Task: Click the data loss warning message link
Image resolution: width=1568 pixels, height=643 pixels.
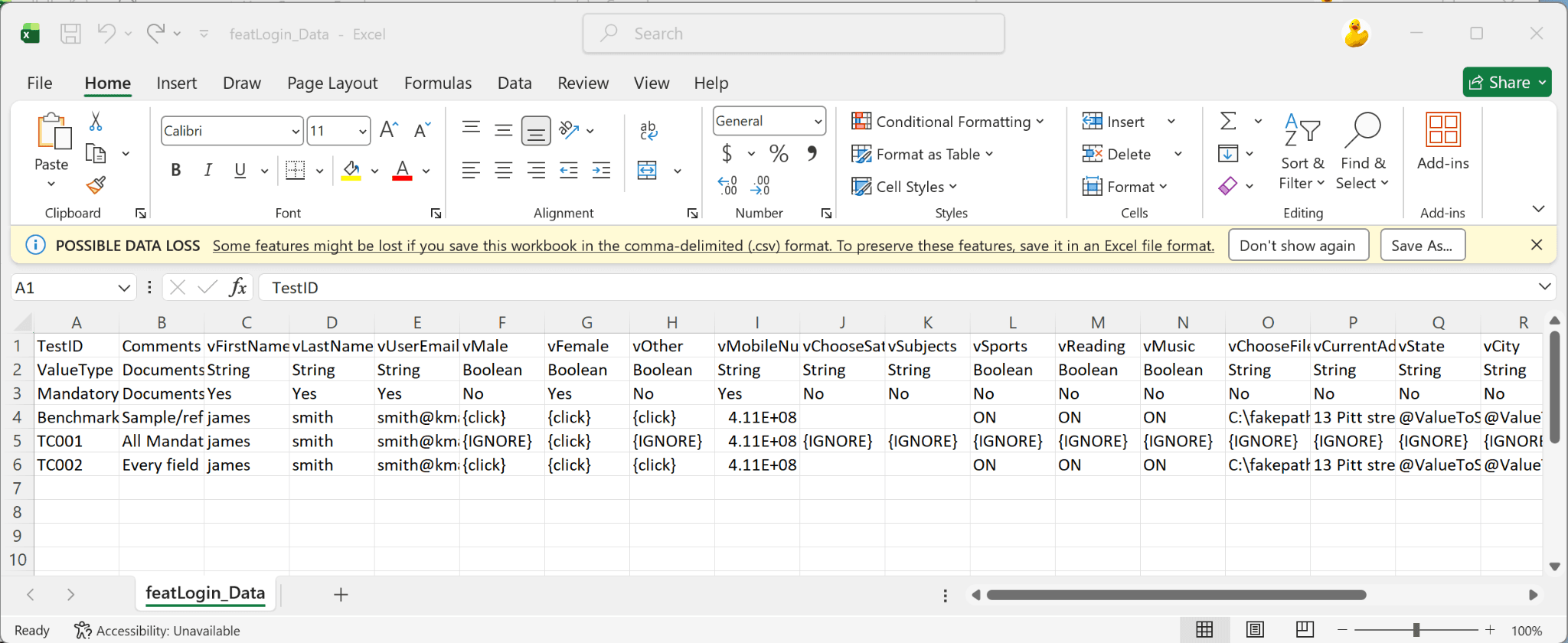Action: 714,246
